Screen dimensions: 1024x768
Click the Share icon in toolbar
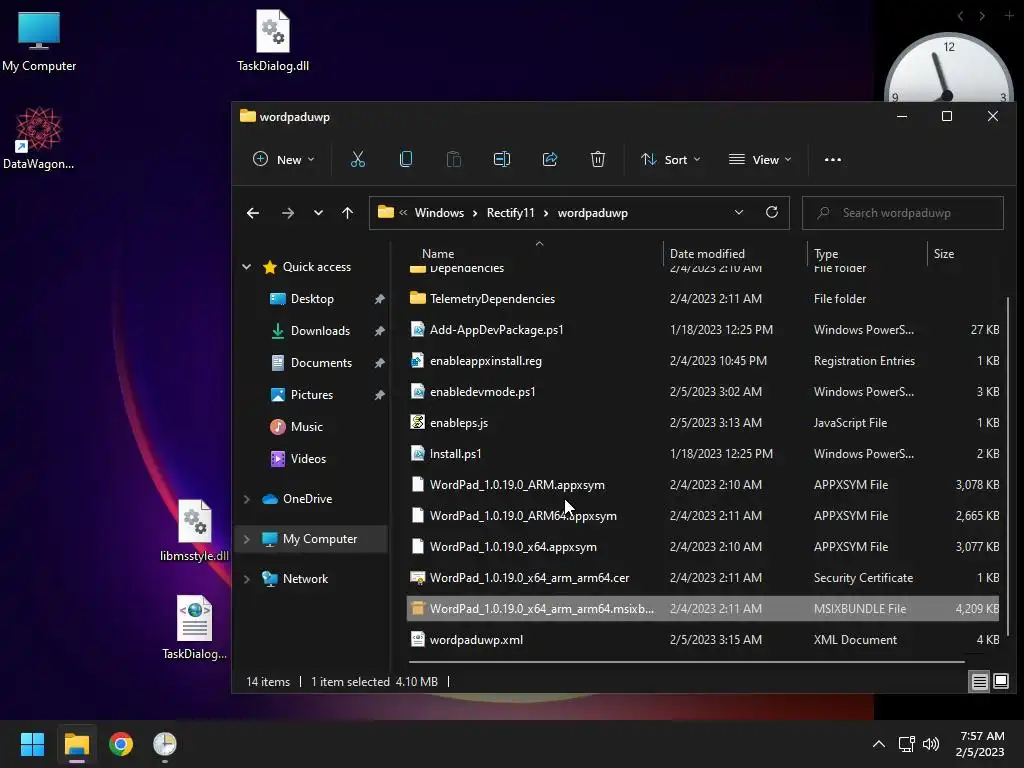pos(550,159)
